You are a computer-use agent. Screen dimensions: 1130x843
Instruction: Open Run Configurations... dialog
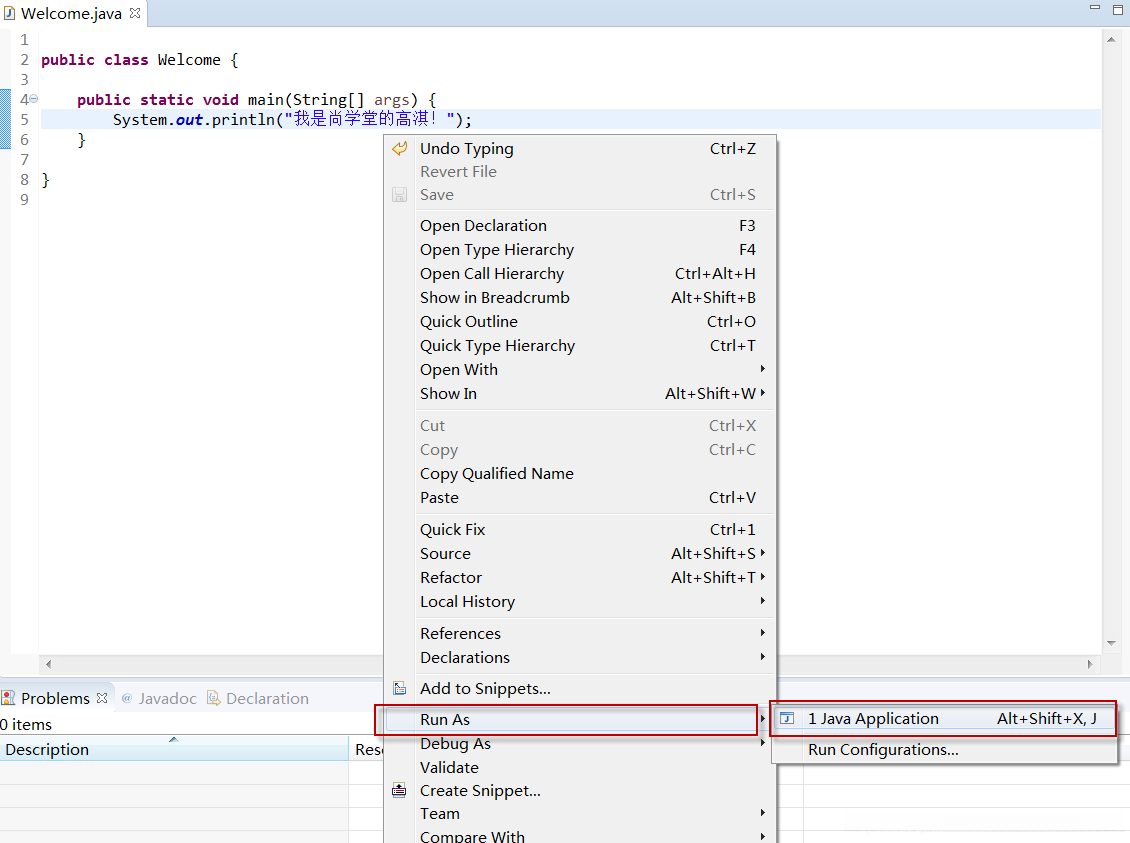tap(883, 750)
